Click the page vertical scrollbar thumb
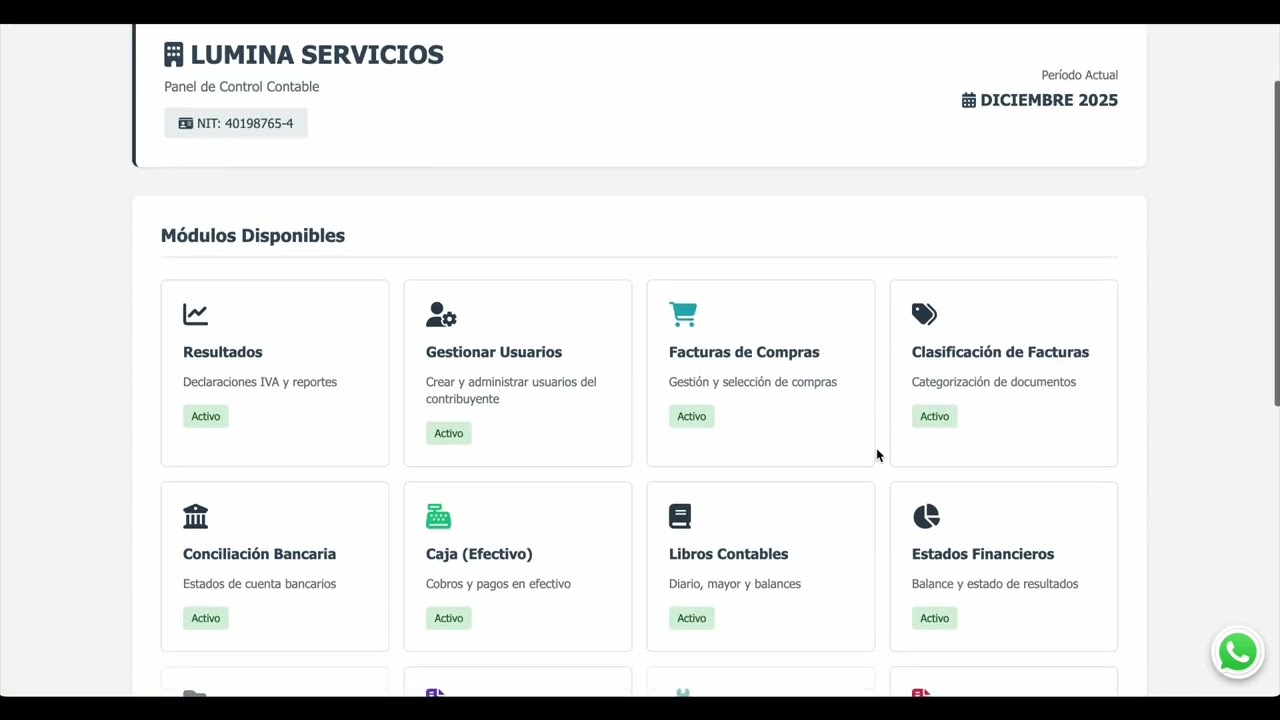Screen dimensions: 1280x720 (1276, 242)
